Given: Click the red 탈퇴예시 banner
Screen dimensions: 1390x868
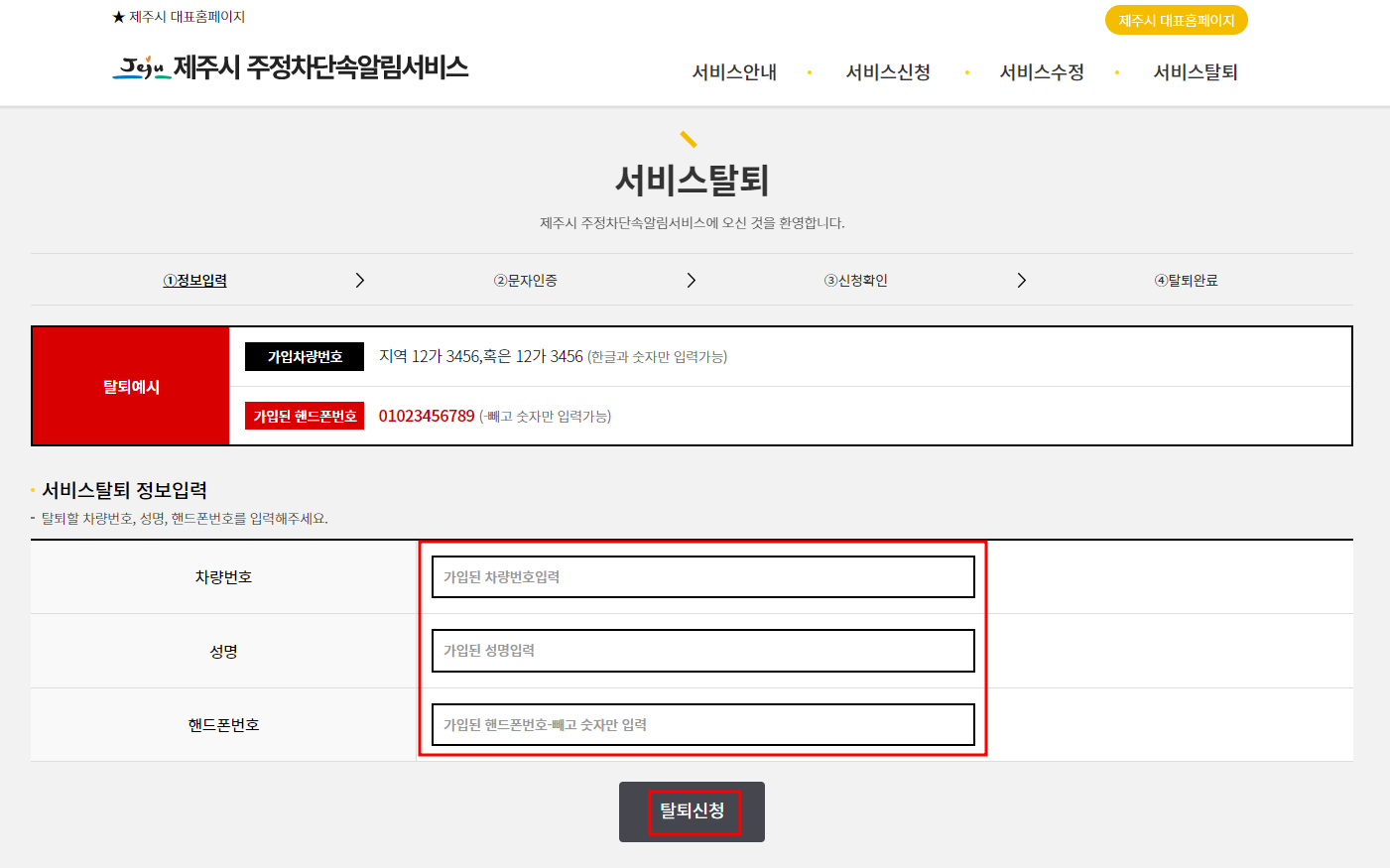Looking at the screenshot, I should pyautogui.click(x=130, y=385).
